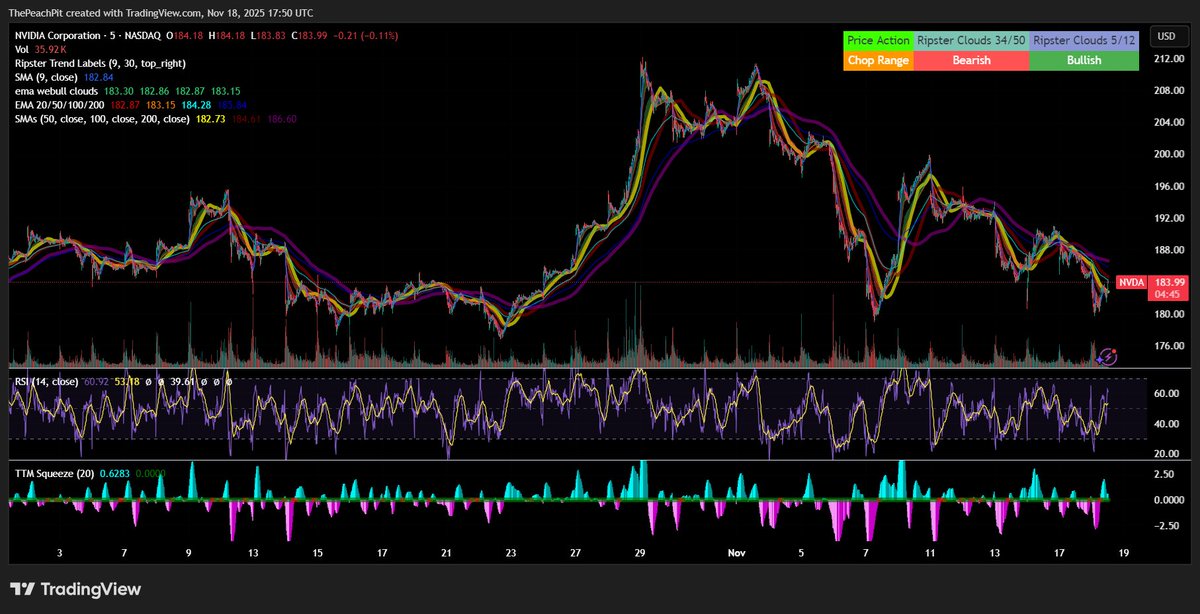This screenshot has width=1200, height=614.
Task: Click the red Bearish cell
Action: pos(970,60)
